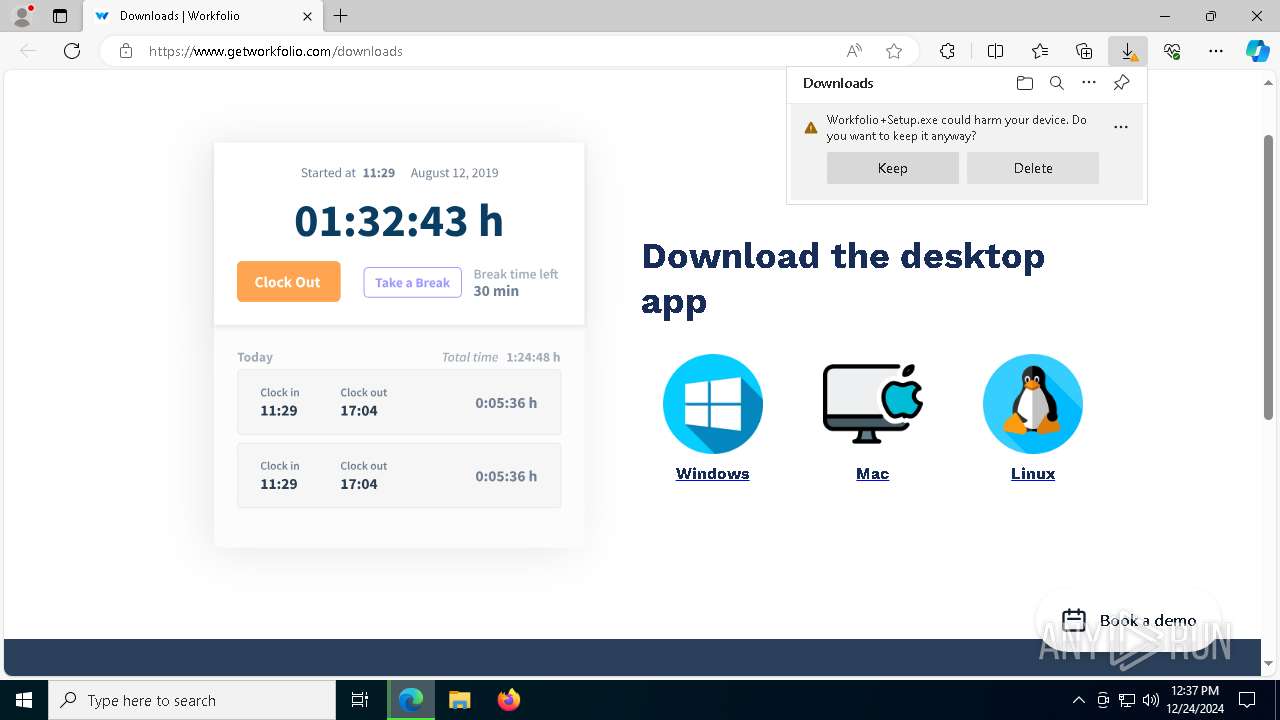Click the Take a Break button
This screenshot has width=1280, height=720.
pos(412,283)
